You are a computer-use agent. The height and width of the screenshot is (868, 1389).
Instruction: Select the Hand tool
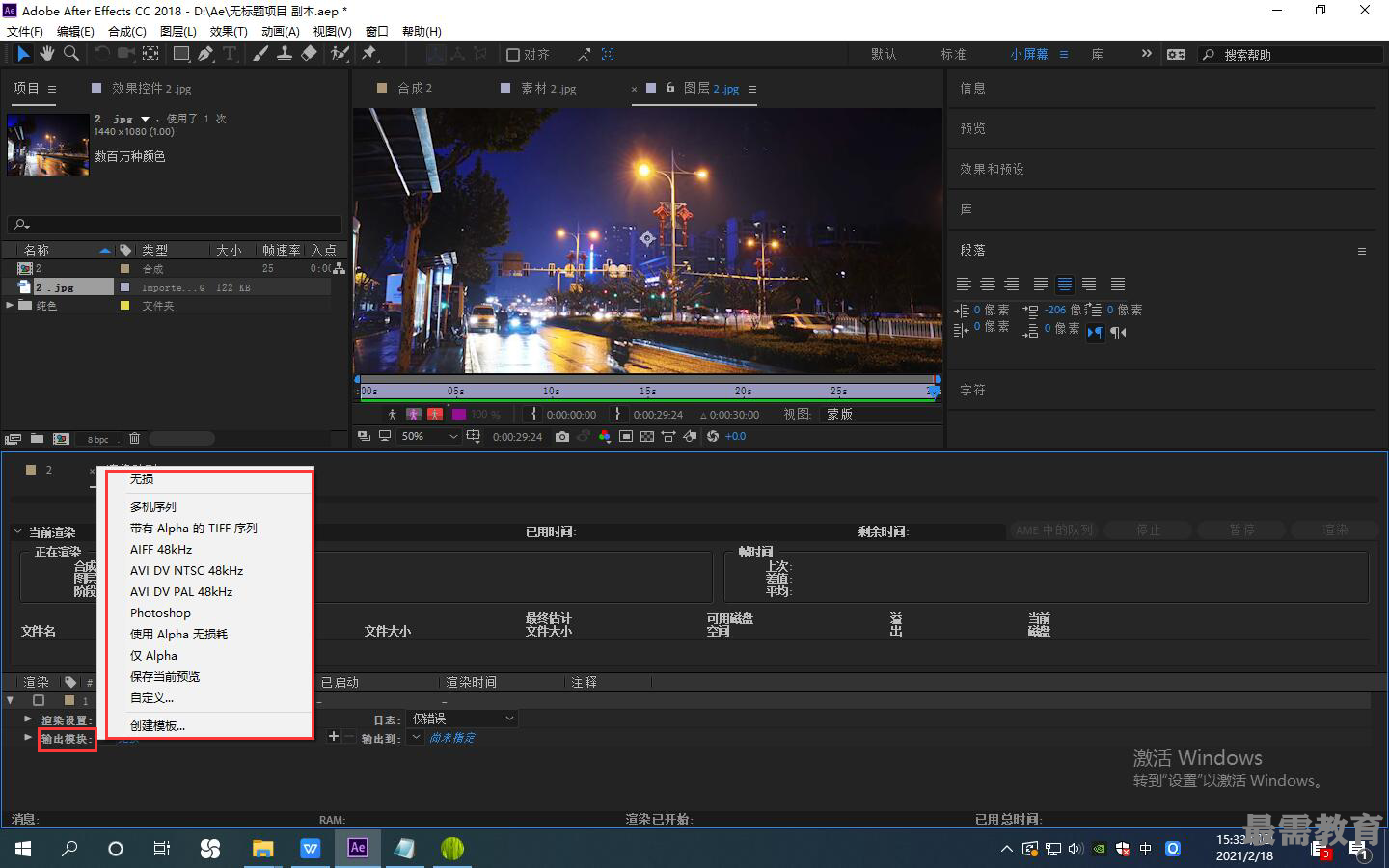coord(47,54)
